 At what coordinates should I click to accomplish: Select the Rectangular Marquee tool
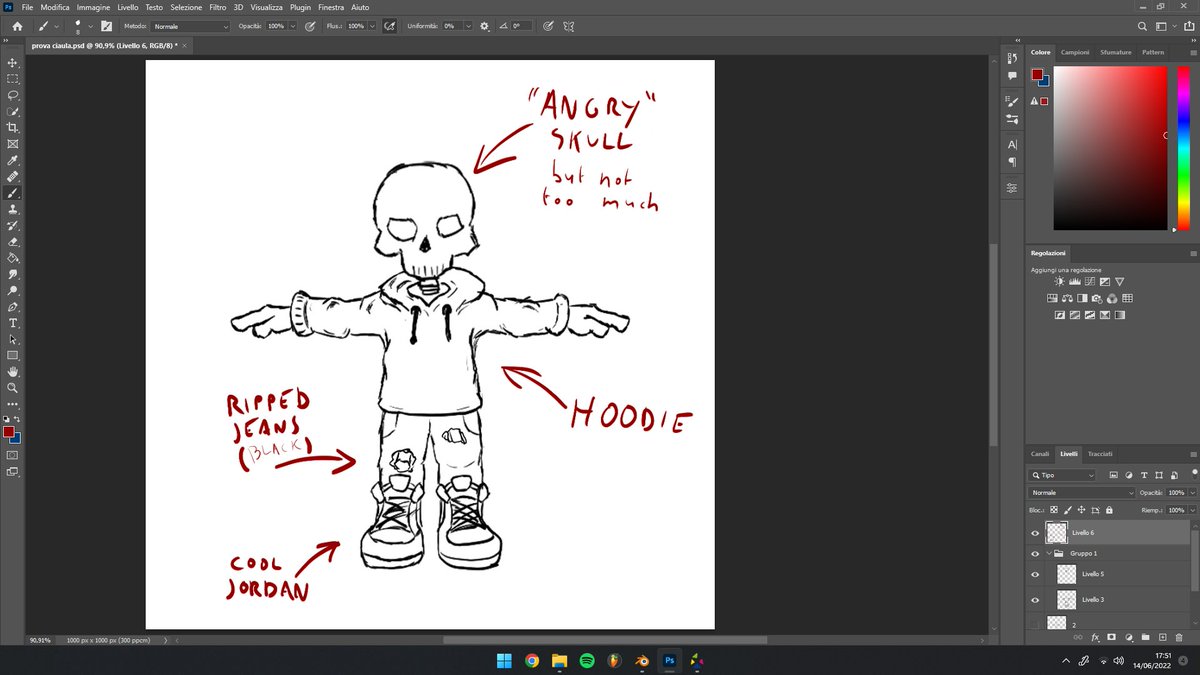point(13,78)
